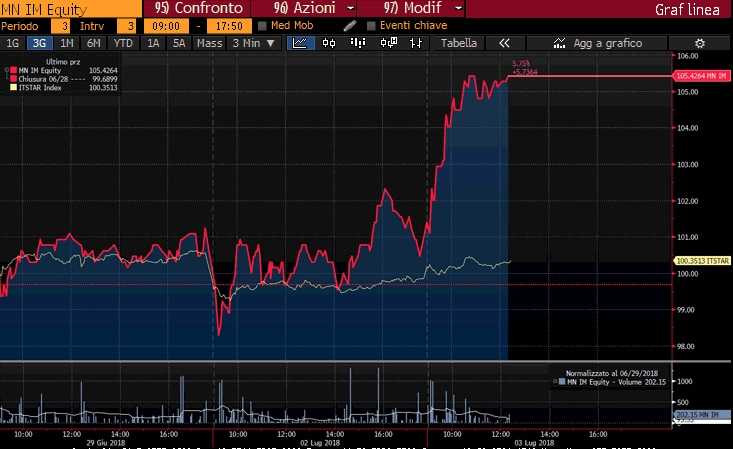Click the 105.4264 MN IM price label
The image size is (733, 449).
pos(701,76)
